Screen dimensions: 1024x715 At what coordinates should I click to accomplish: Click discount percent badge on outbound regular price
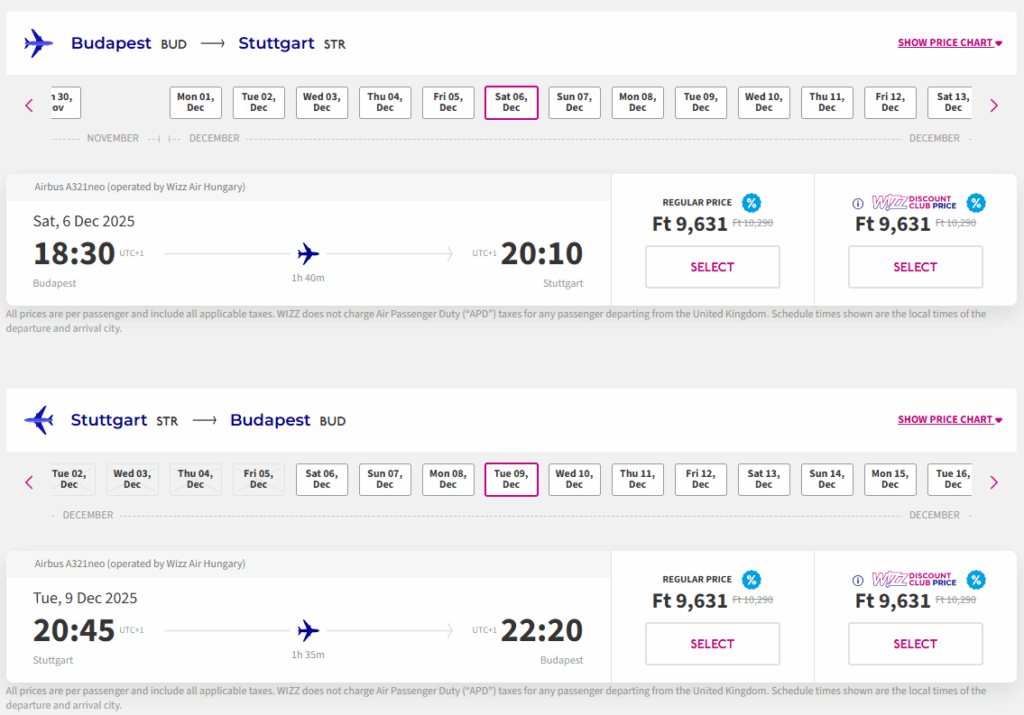click(751, 203)
